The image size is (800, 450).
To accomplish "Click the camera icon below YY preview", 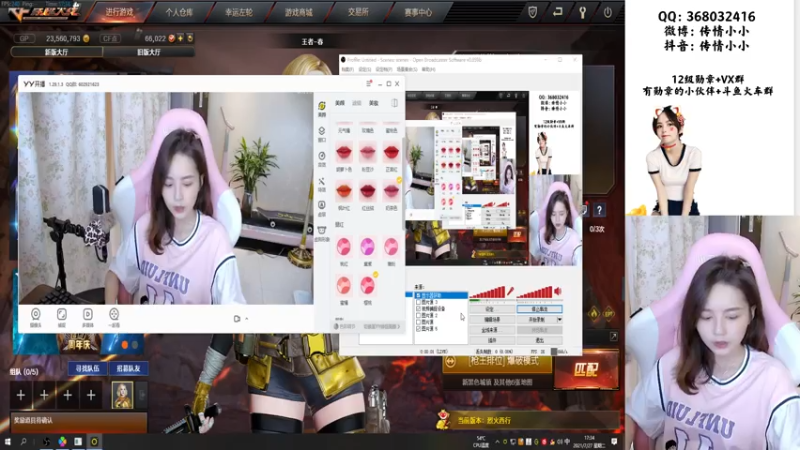I will pos(237,319).
